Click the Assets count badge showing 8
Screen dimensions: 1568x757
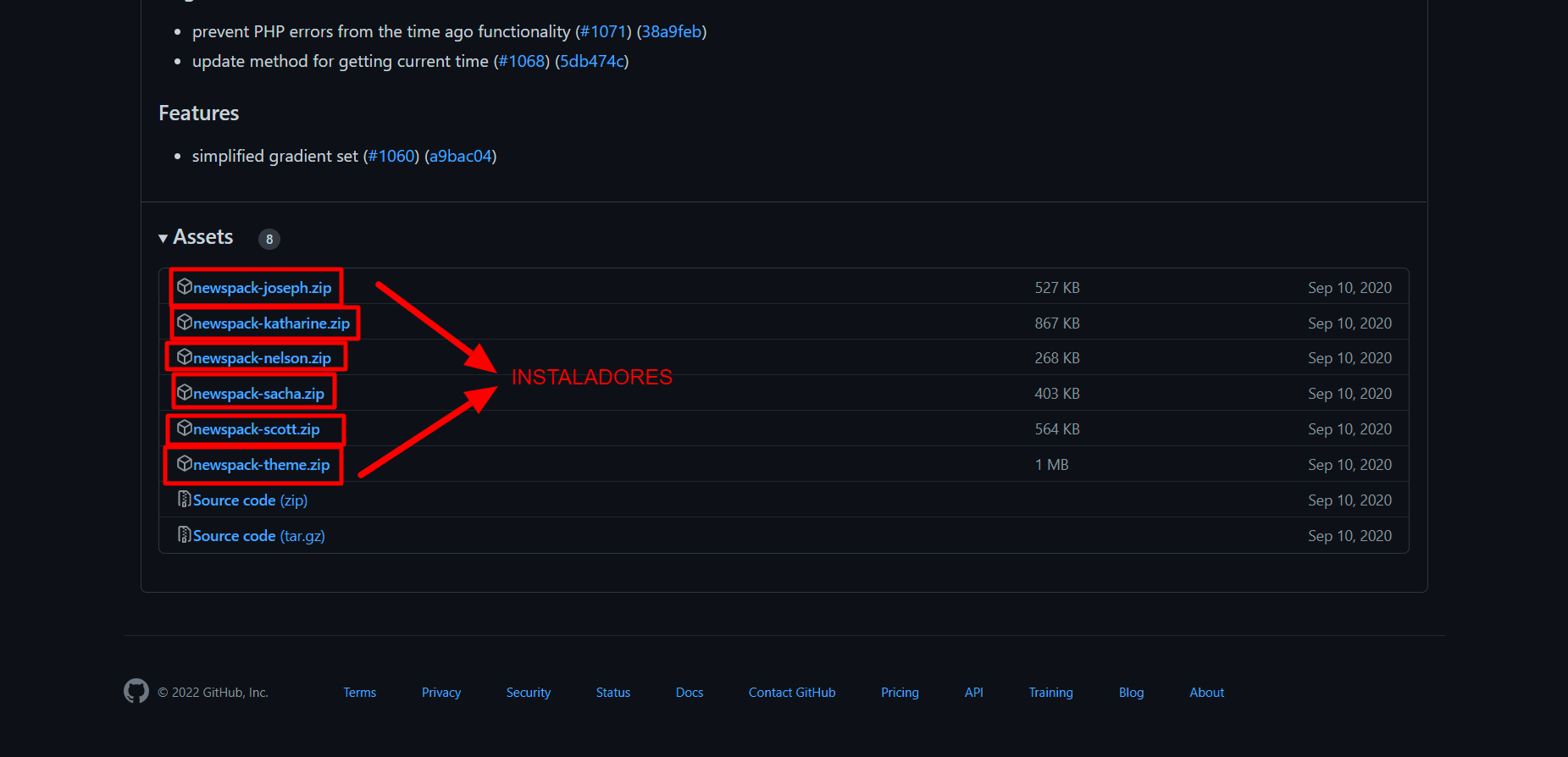pyautogui.click(x=269, y=240)
